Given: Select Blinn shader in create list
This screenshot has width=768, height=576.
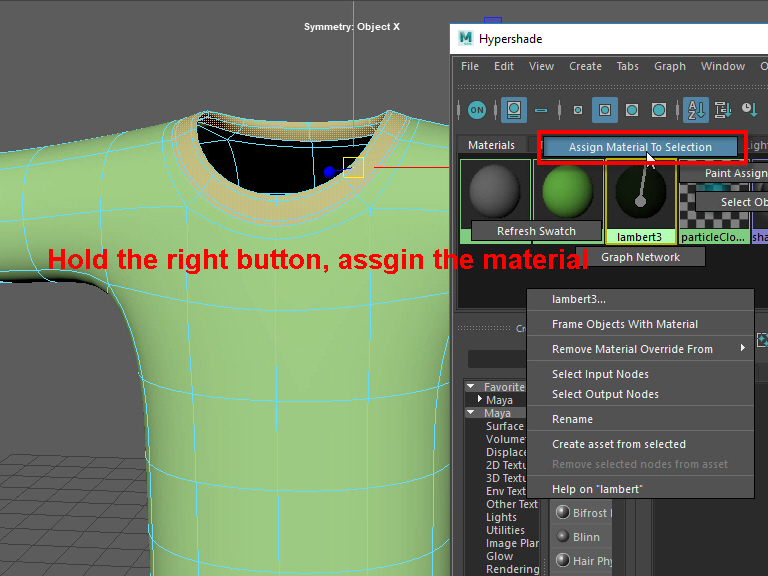Looking at the screenshot, I should point(586,537).
